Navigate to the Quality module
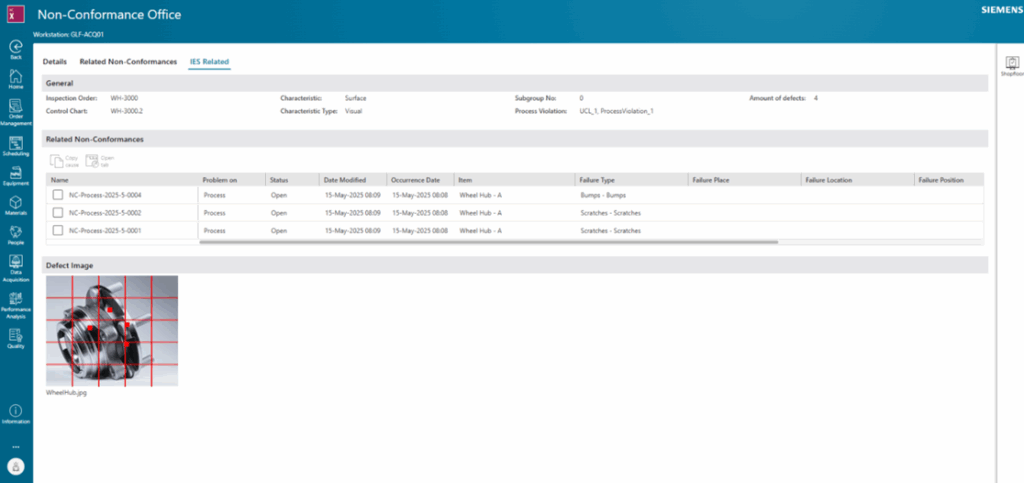This screenshot has width=1024, height=483. [16, 335]
